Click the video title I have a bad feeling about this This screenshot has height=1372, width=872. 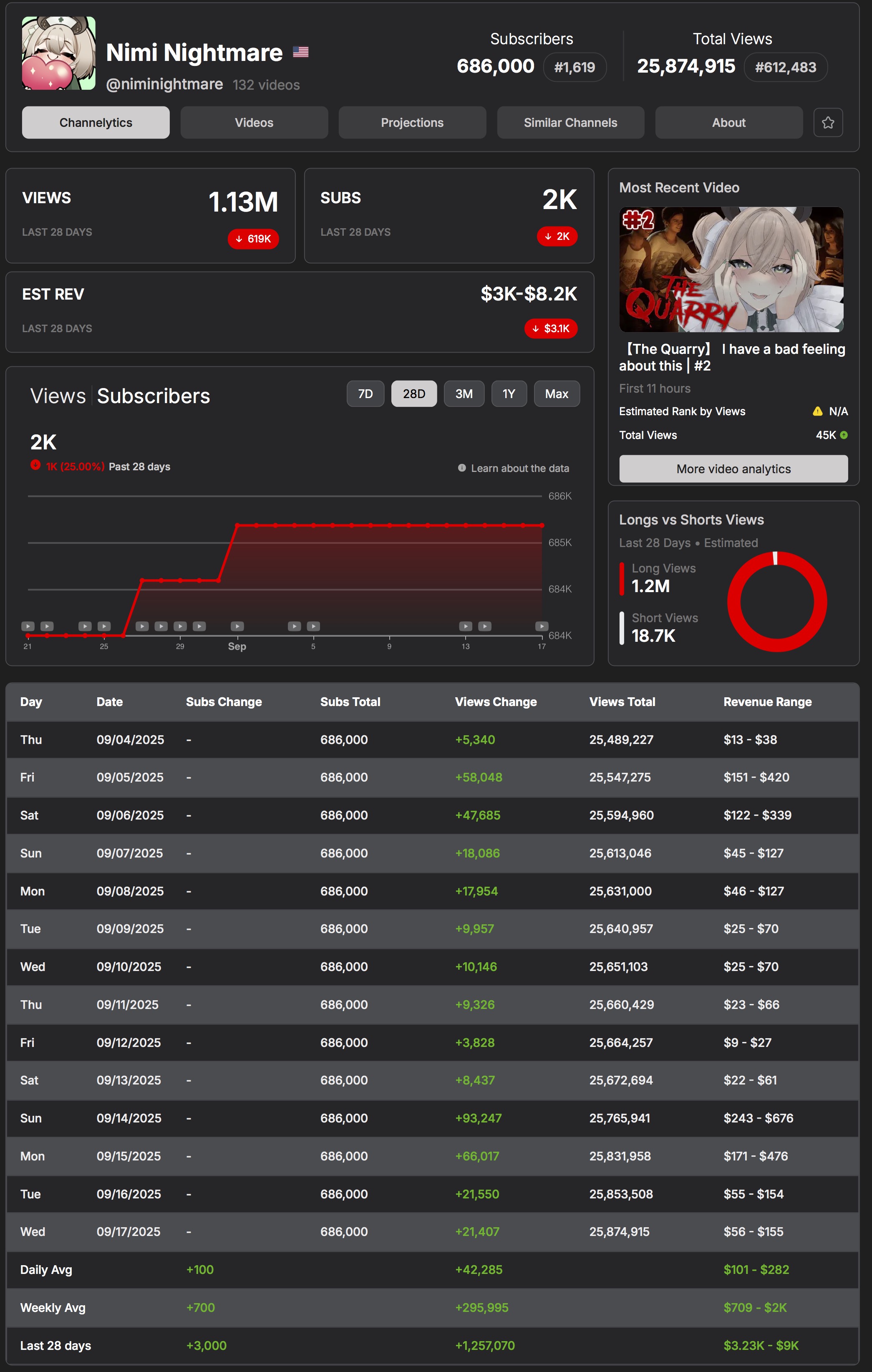(x=733, y=357)
